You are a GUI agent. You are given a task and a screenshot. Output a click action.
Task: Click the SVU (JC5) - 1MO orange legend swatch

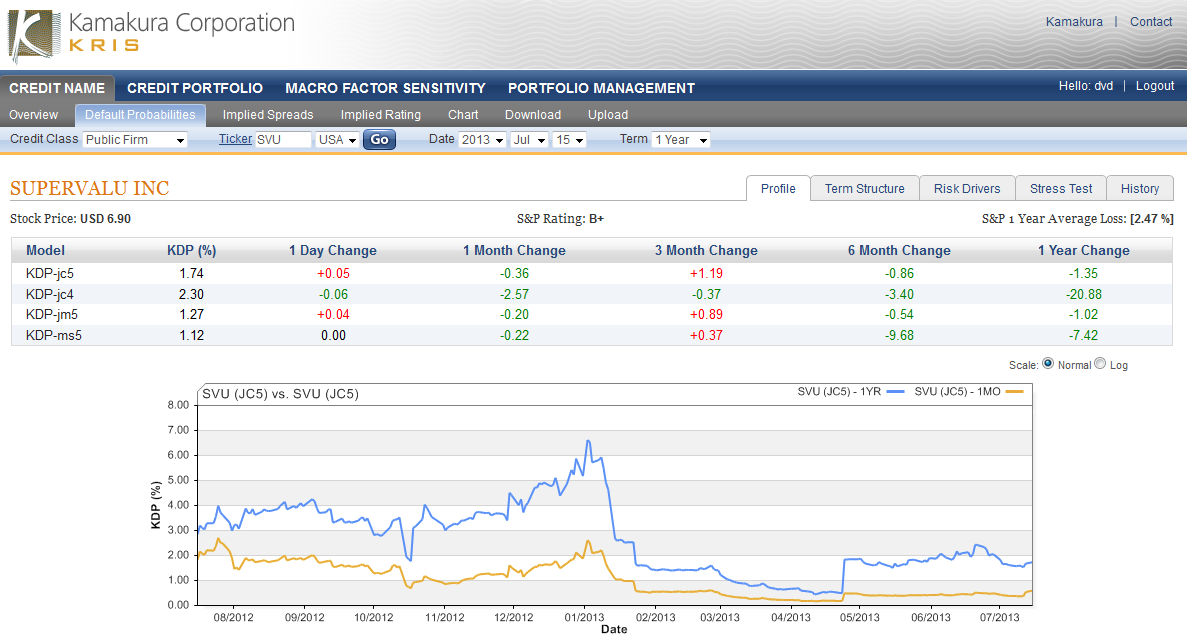click(1014, 391)
